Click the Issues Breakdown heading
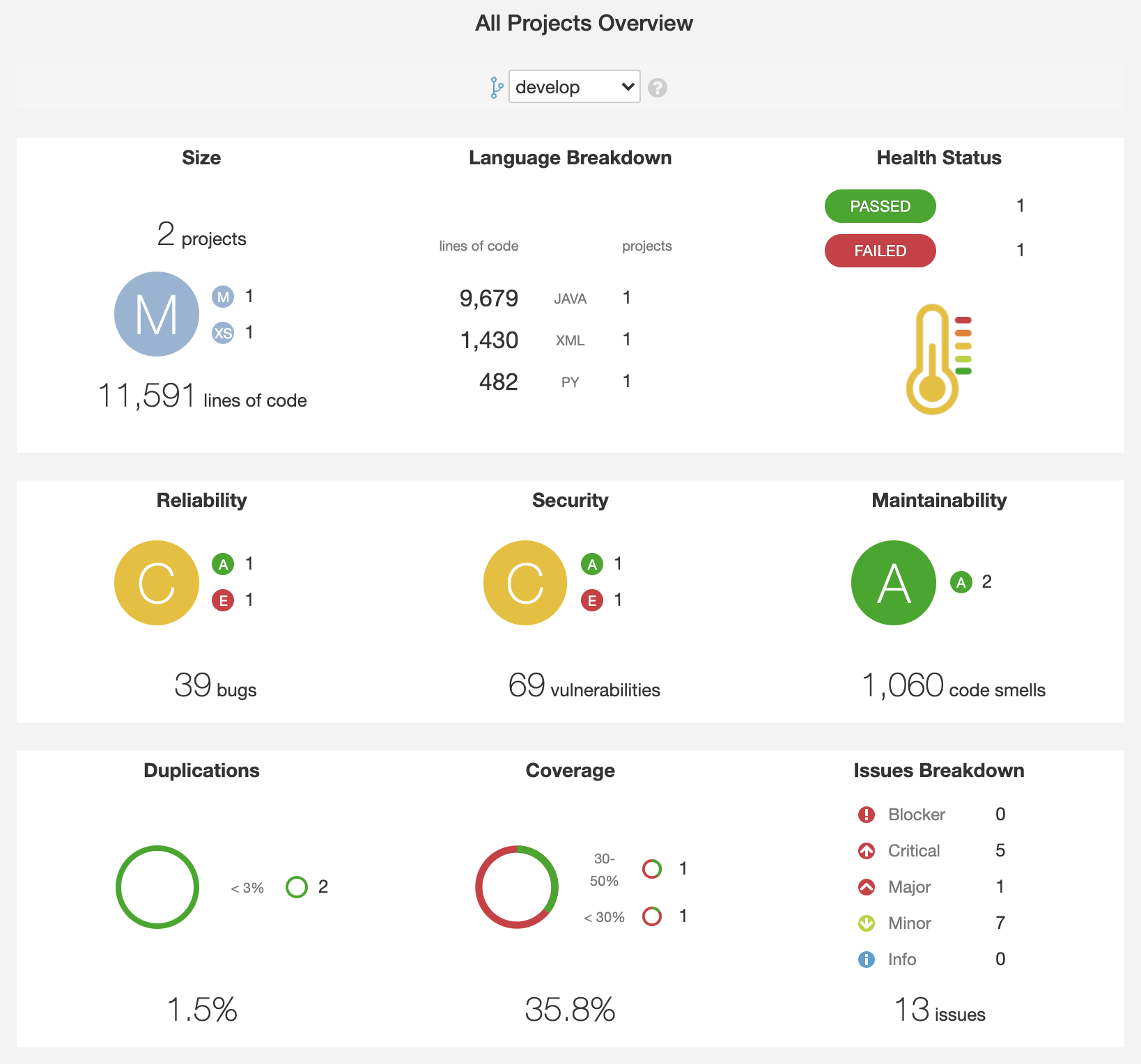Screen dimensions: 1141x1064 point(939,771)
